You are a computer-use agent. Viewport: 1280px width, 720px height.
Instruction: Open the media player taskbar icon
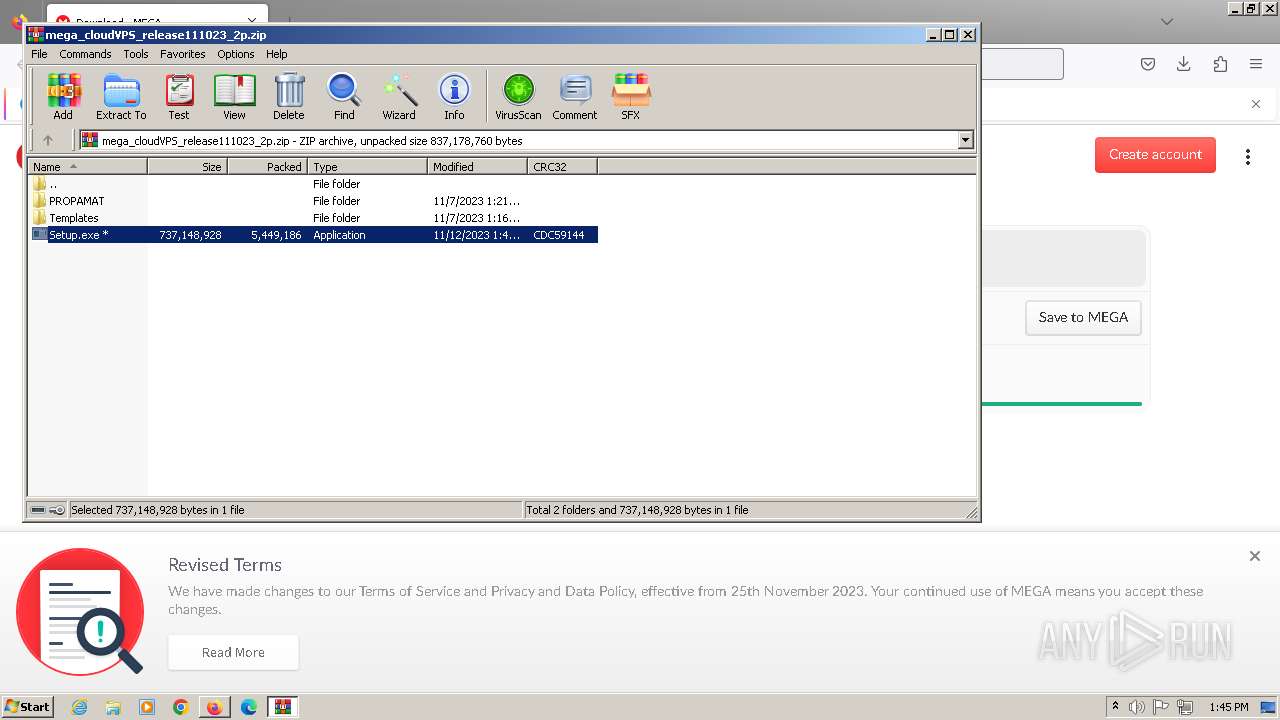pos(147,707)
